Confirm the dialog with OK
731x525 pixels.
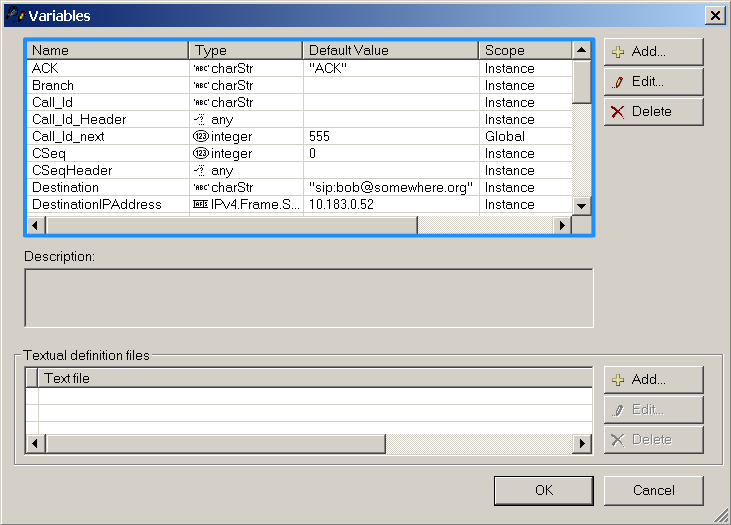pyautogui.click(x=544, y=490)
